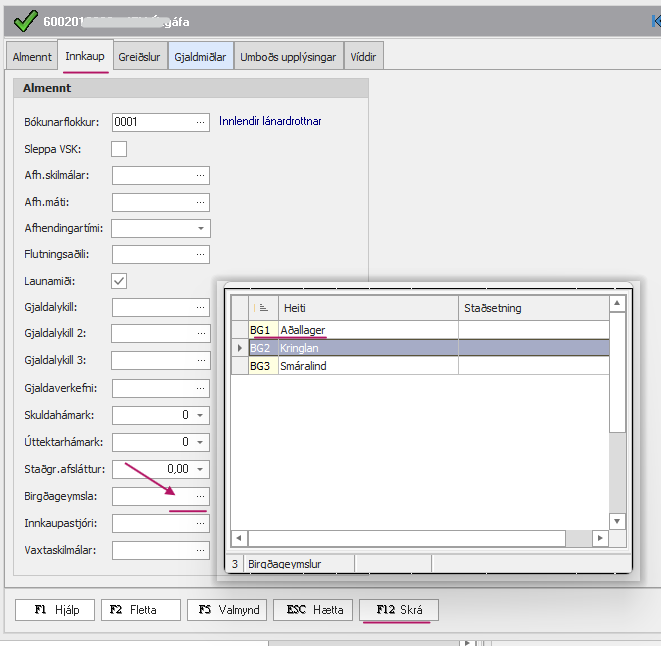Enable the Sleppa VSK checkbox
The image size is (661, 646).
pos(119,149)
